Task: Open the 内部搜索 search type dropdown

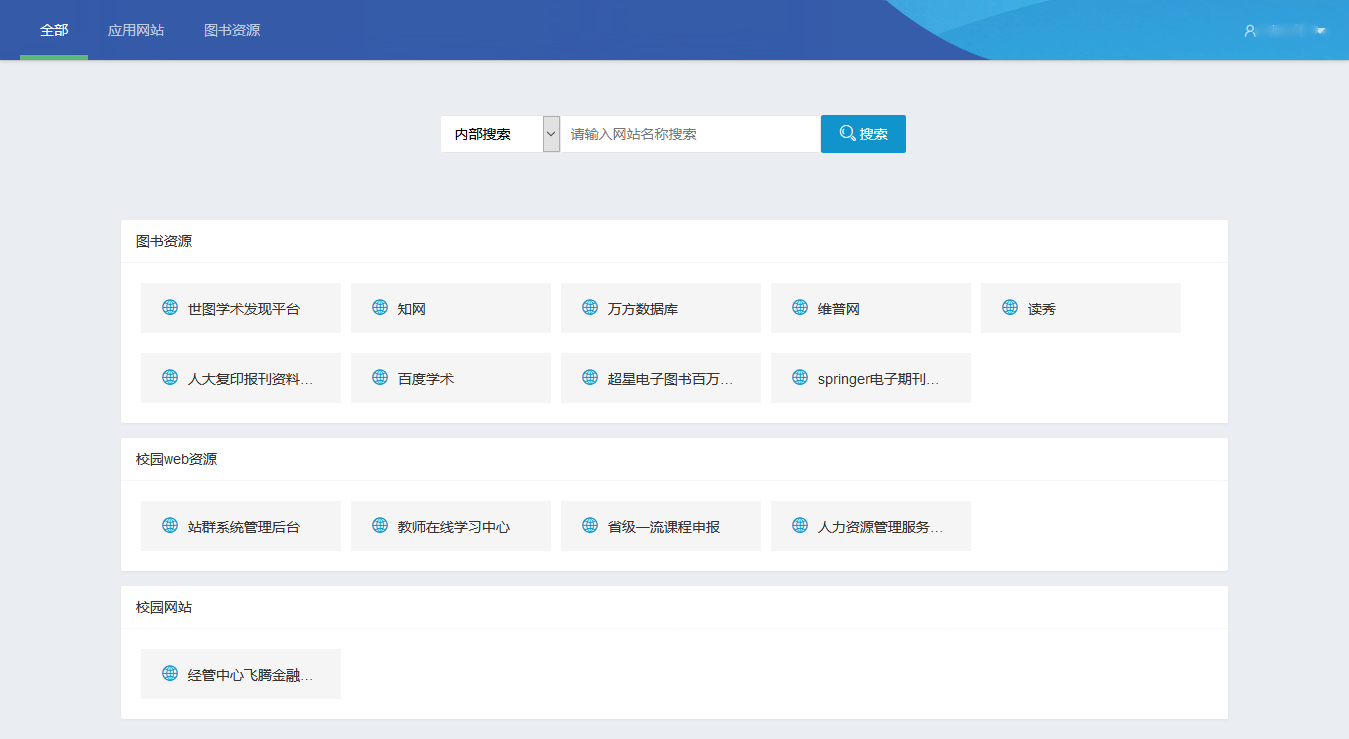Action: (x=551, y=134)
